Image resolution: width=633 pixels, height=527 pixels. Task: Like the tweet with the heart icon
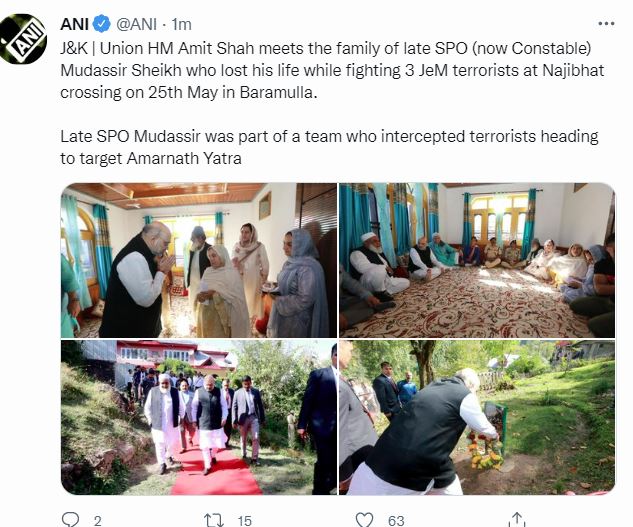click(365, 520)
